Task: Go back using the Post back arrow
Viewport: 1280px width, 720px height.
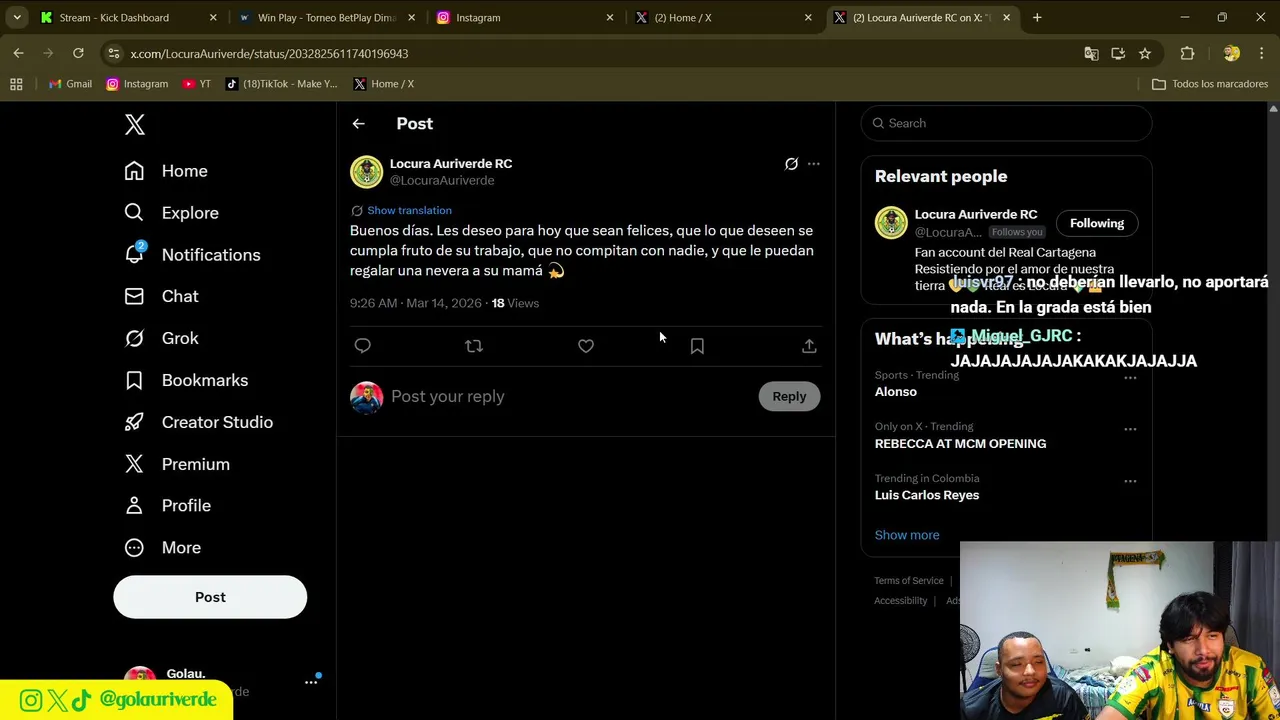Action: coord(359,124)
